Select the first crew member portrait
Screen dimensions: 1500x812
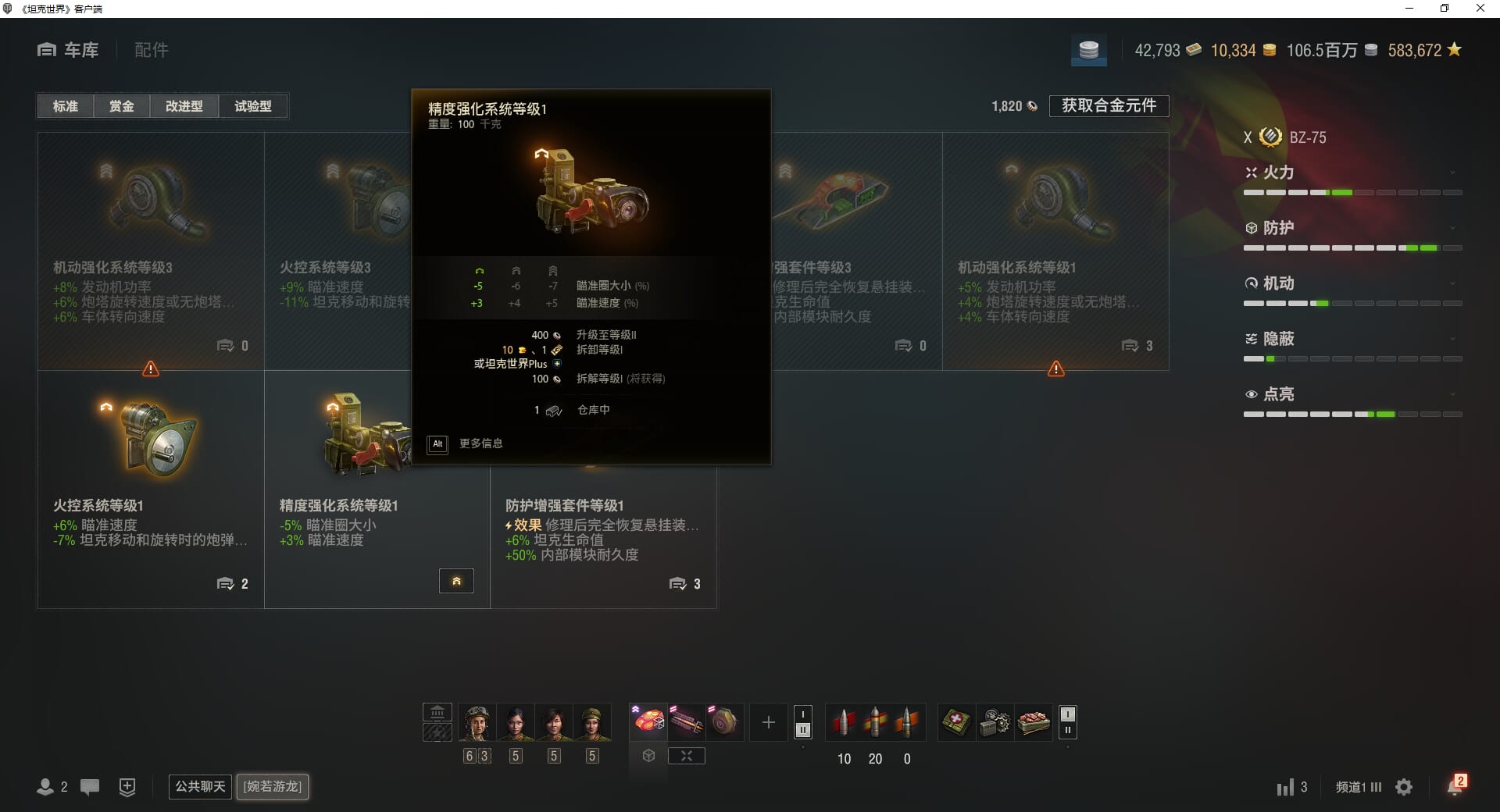click(x=477, y=722)
